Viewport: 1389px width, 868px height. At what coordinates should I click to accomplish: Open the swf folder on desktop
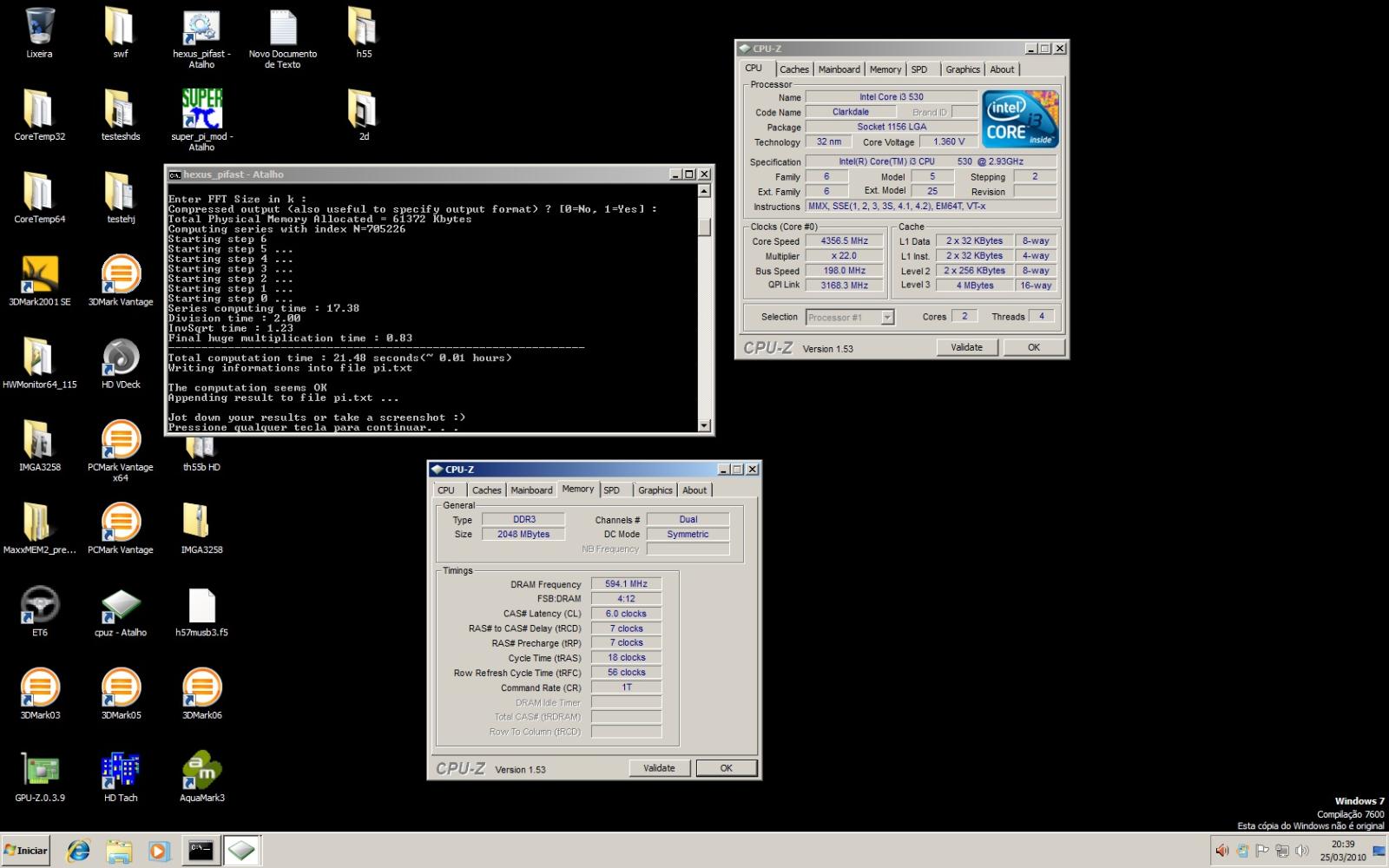(x=121, y=33)
